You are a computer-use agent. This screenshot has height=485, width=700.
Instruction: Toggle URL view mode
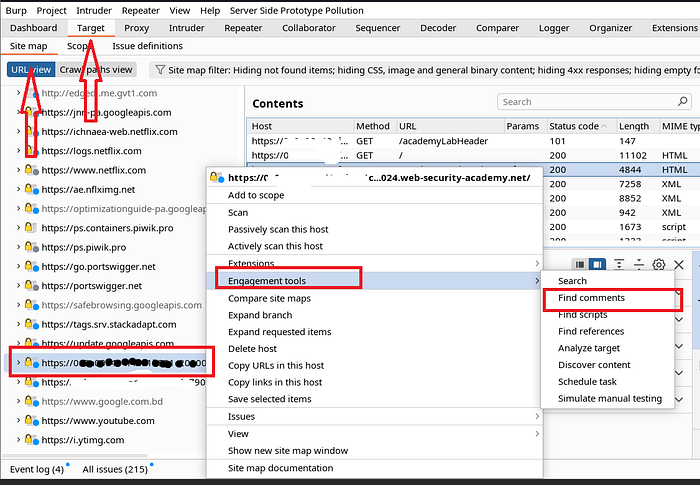coord(31,70)
